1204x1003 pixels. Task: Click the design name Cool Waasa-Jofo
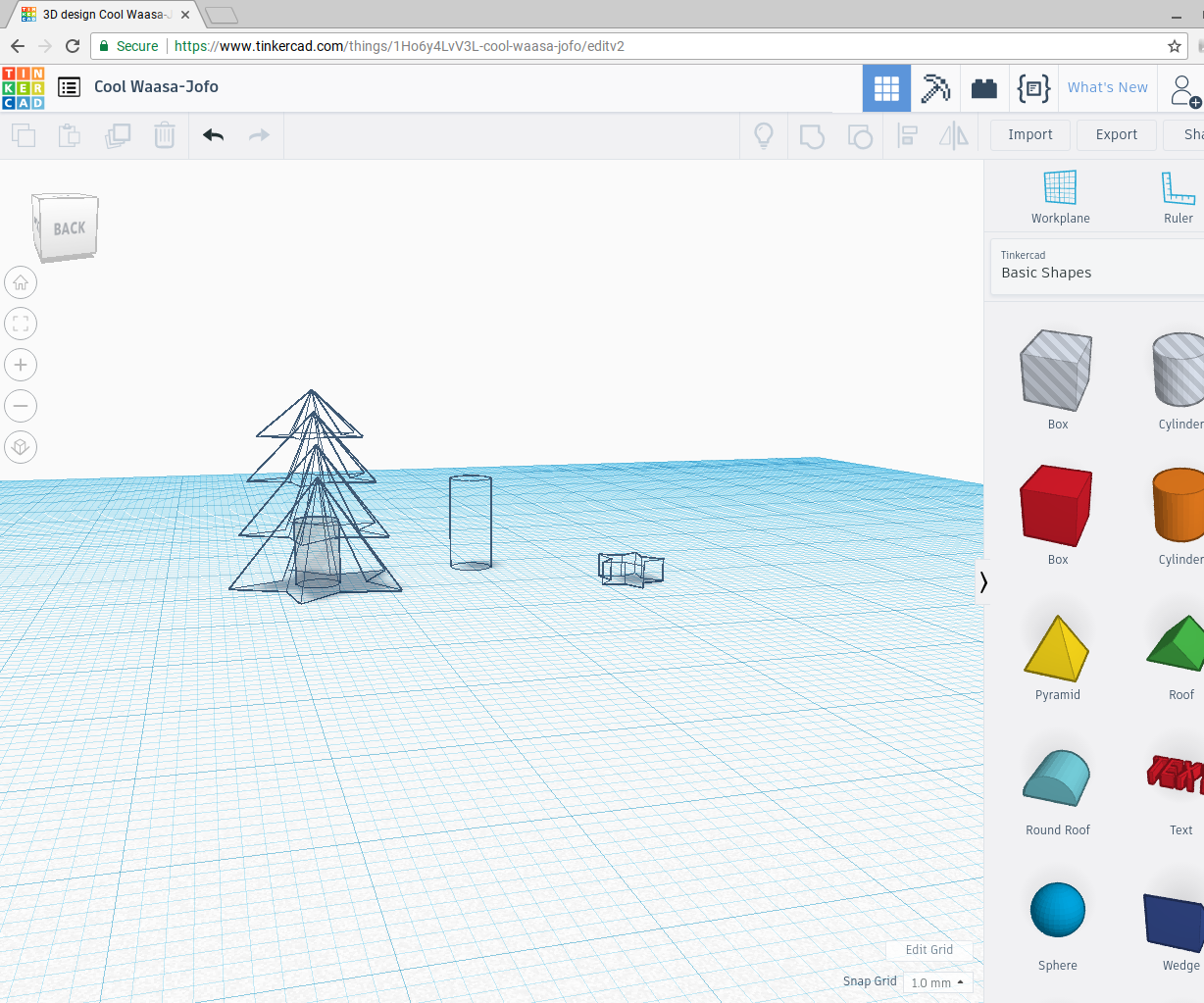[x=156, y=86]
